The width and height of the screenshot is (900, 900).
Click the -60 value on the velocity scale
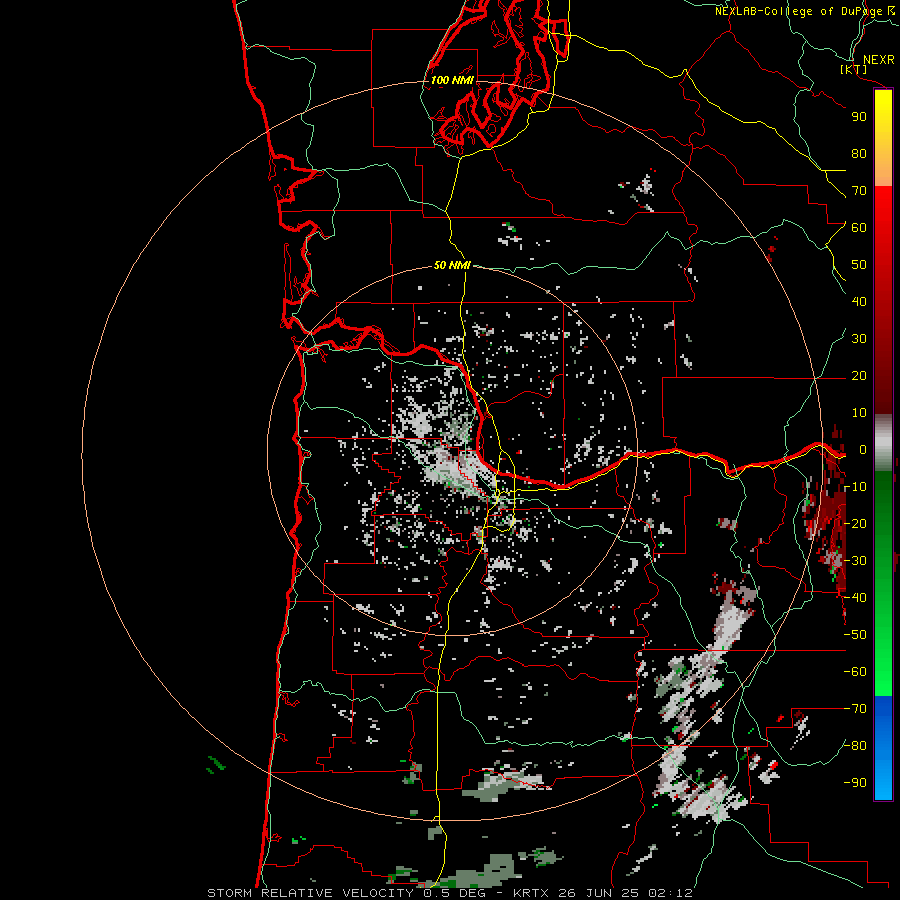855,672
